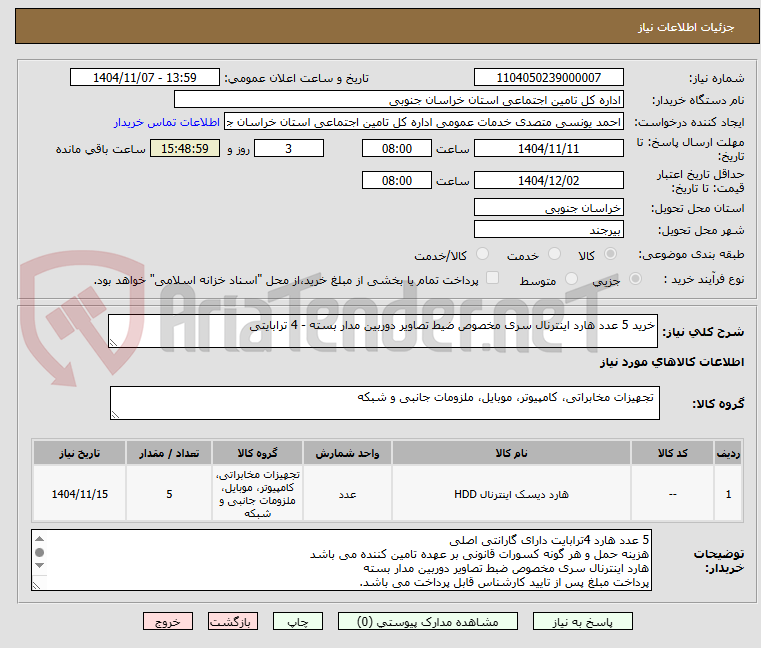Viewport: 761px width, 648px height.
Task: Click the تعداد / مقدار column header
Action: pos(169,453)
